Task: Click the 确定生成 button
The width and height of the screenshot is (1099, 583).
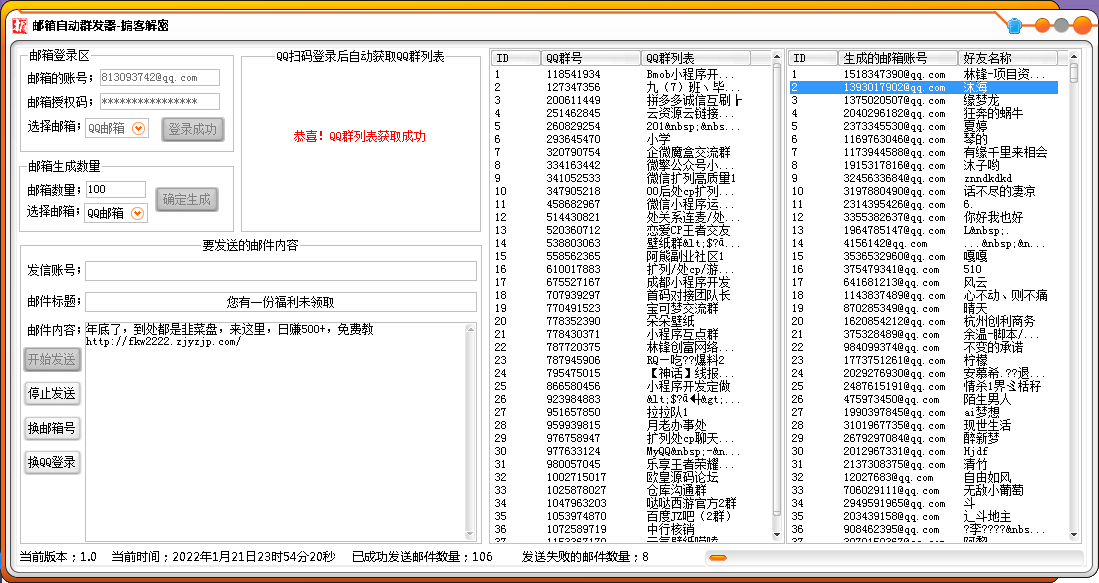Action: (x=186, y=200)
